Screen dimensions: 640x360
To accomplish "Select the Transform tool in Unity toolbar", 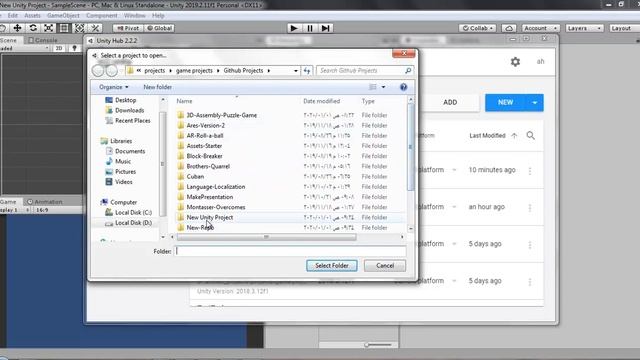I will pyautogui.click(x=80, y=28).
